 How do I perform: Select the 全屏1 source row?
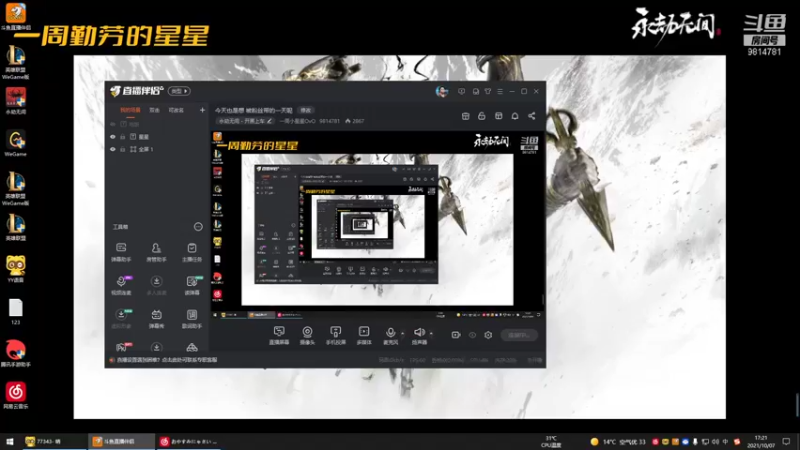tap(156, 149)
